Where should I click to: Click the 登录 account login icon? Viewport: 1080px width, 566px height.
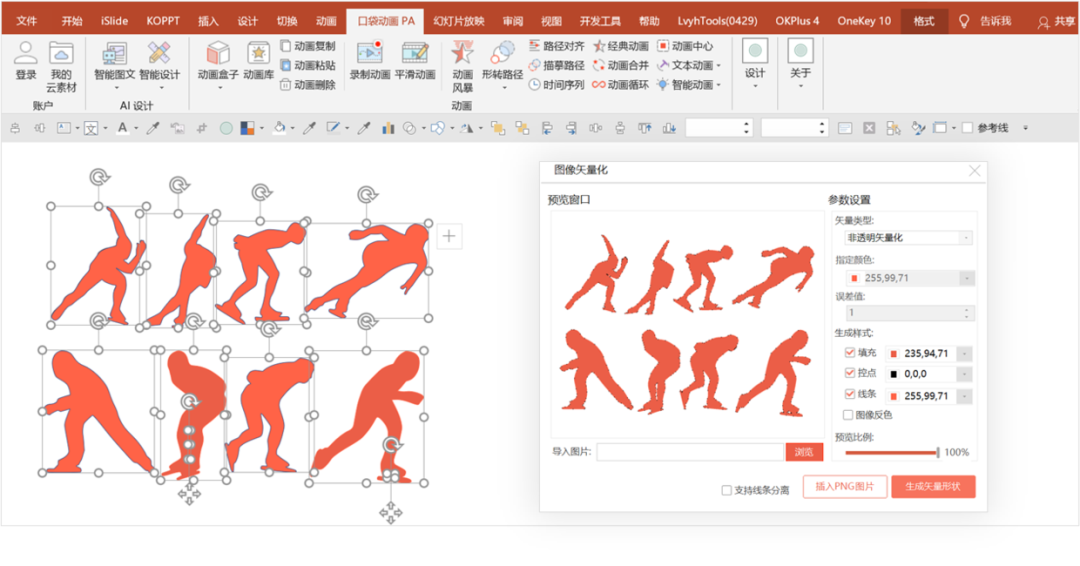25,61
